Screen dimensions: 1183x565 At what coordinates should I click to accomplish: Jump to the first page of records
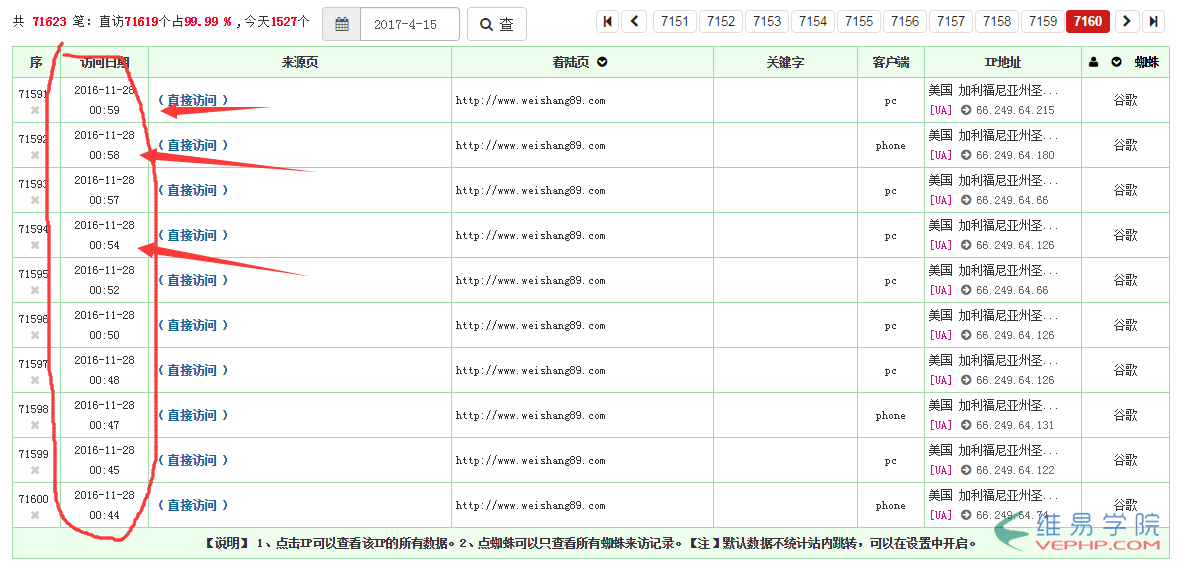(x=607, y=21)
